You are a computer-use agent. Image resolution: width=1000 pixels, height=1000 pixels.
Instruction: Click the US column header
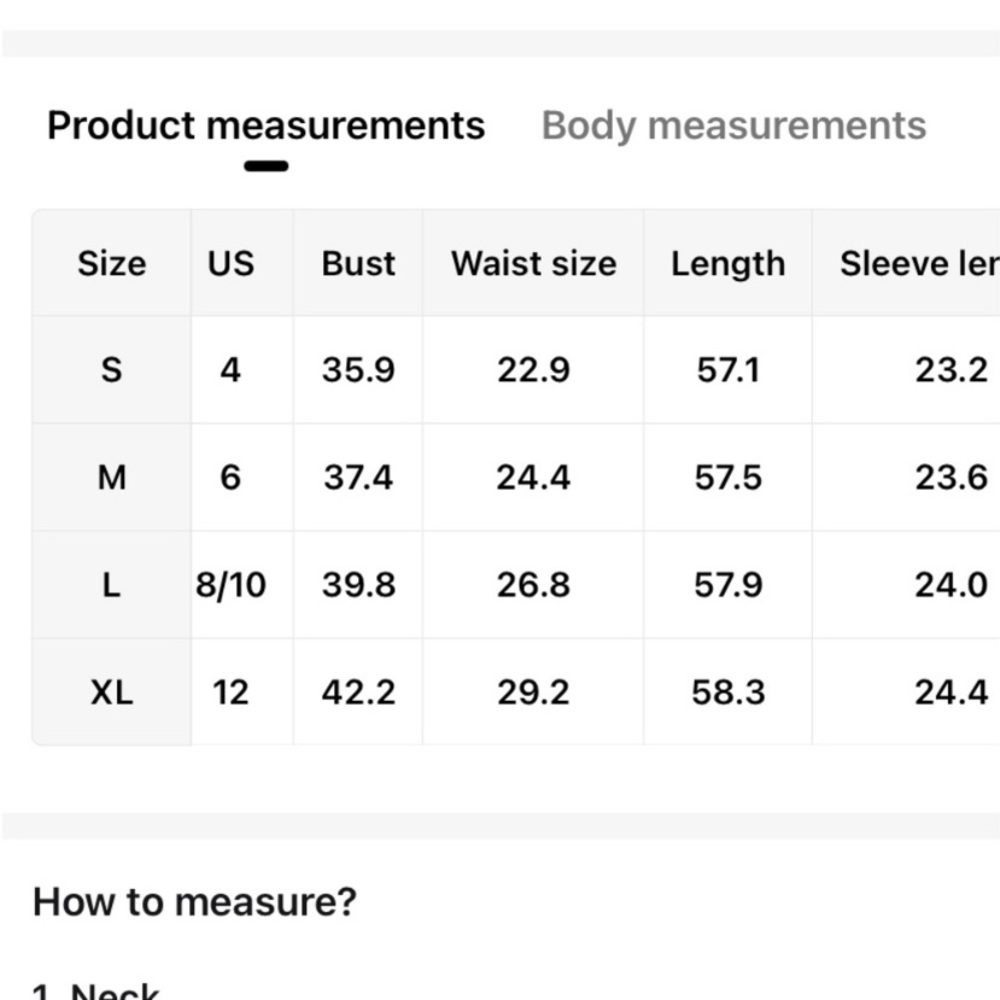click(x=231, y=263)
